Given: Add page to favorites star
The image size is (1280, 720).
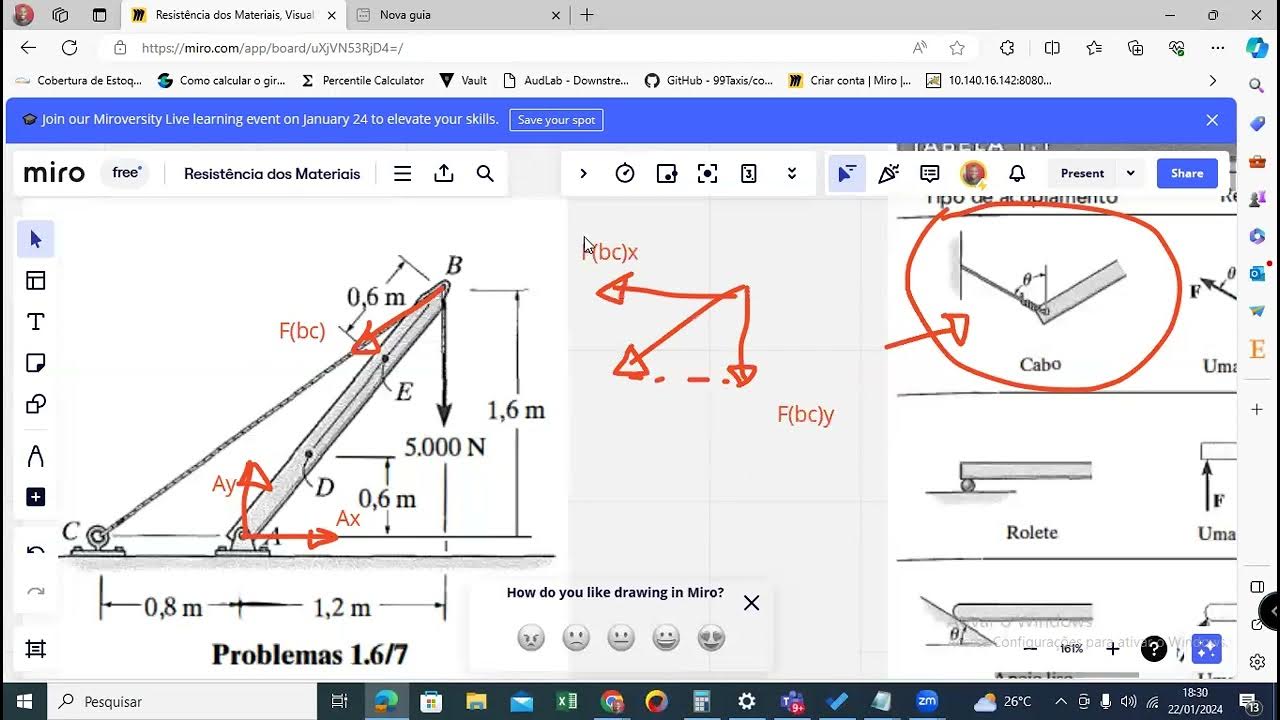Looking at the screenshot, I should coord(957,48).
